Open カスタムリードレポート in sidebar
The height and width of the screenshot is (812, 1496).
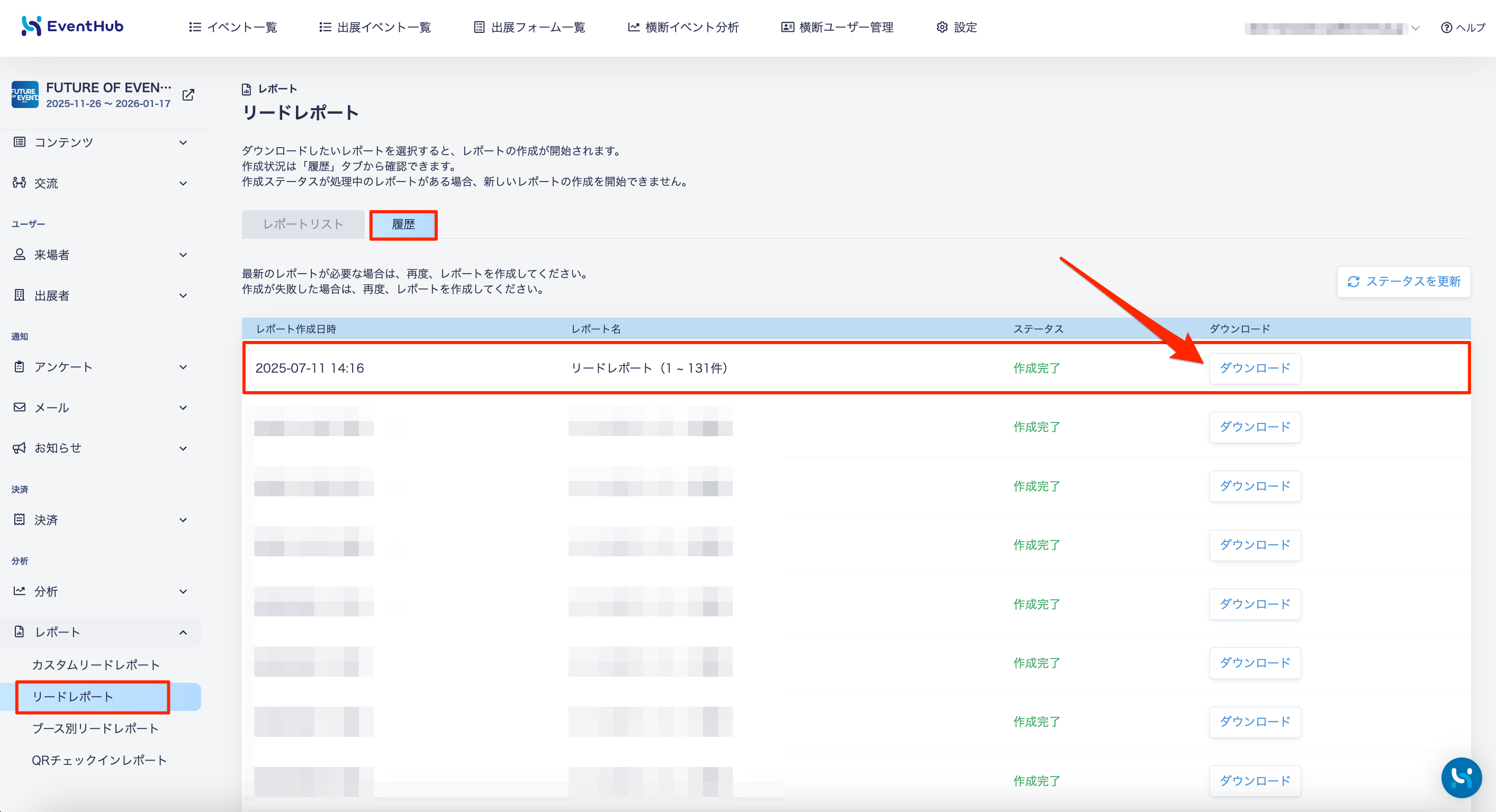(96, 664)
